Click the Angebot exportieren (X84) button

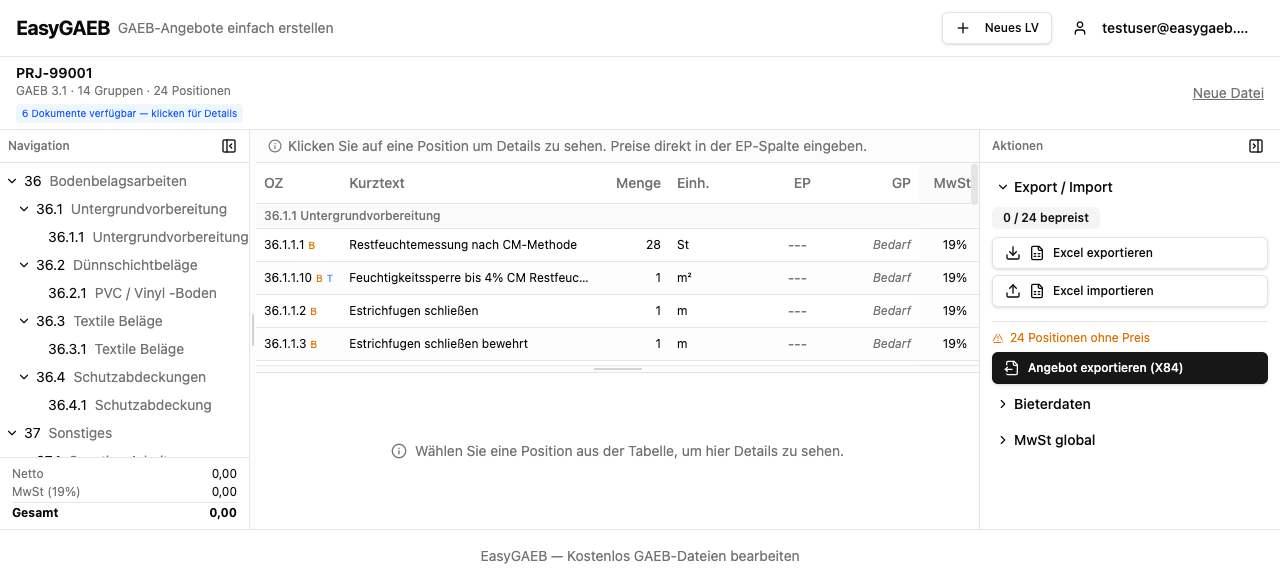point(1129,368)
